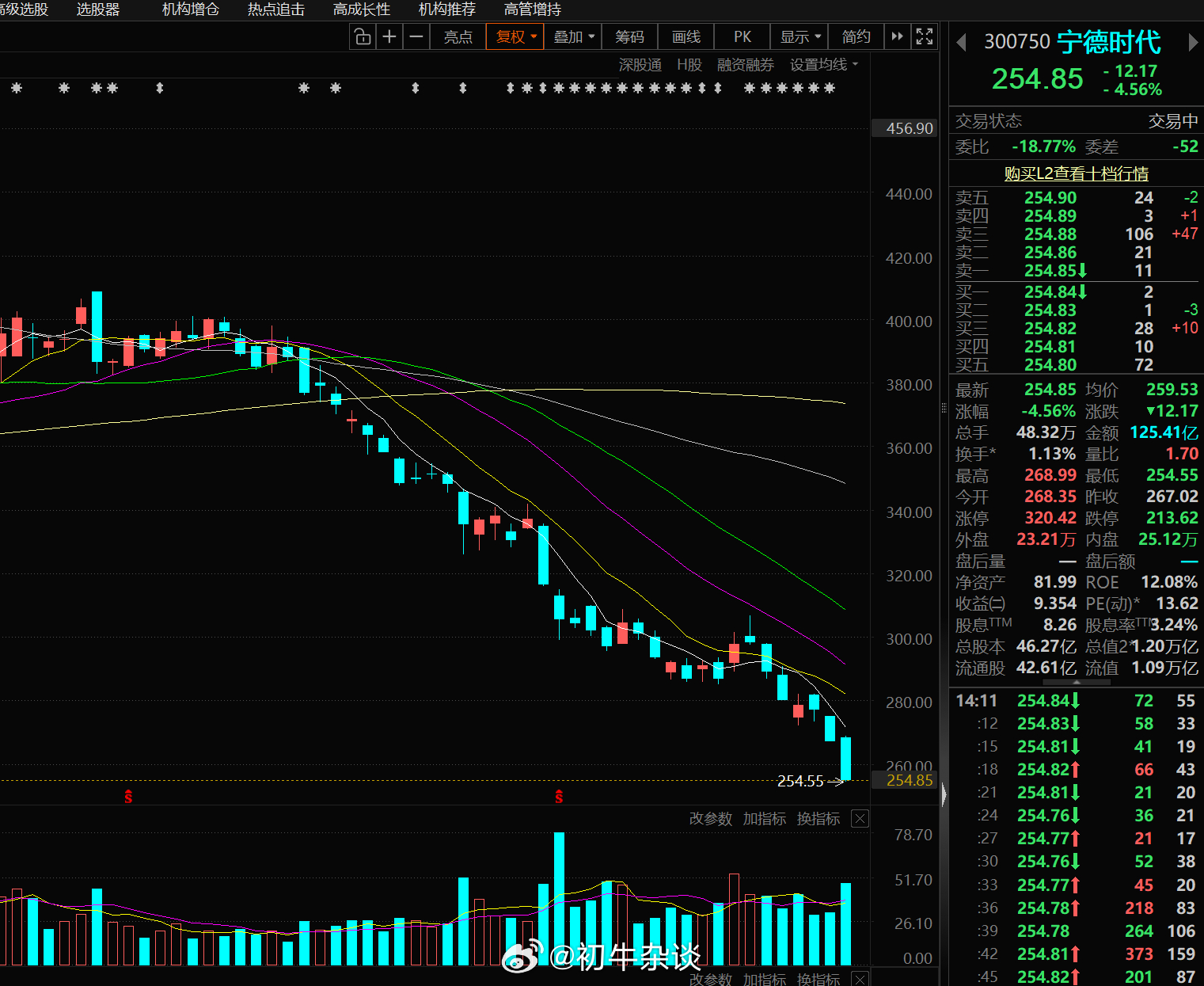1204x986 pixels.
Task: Click the 深股通 tag
Action: pos(640,65)
